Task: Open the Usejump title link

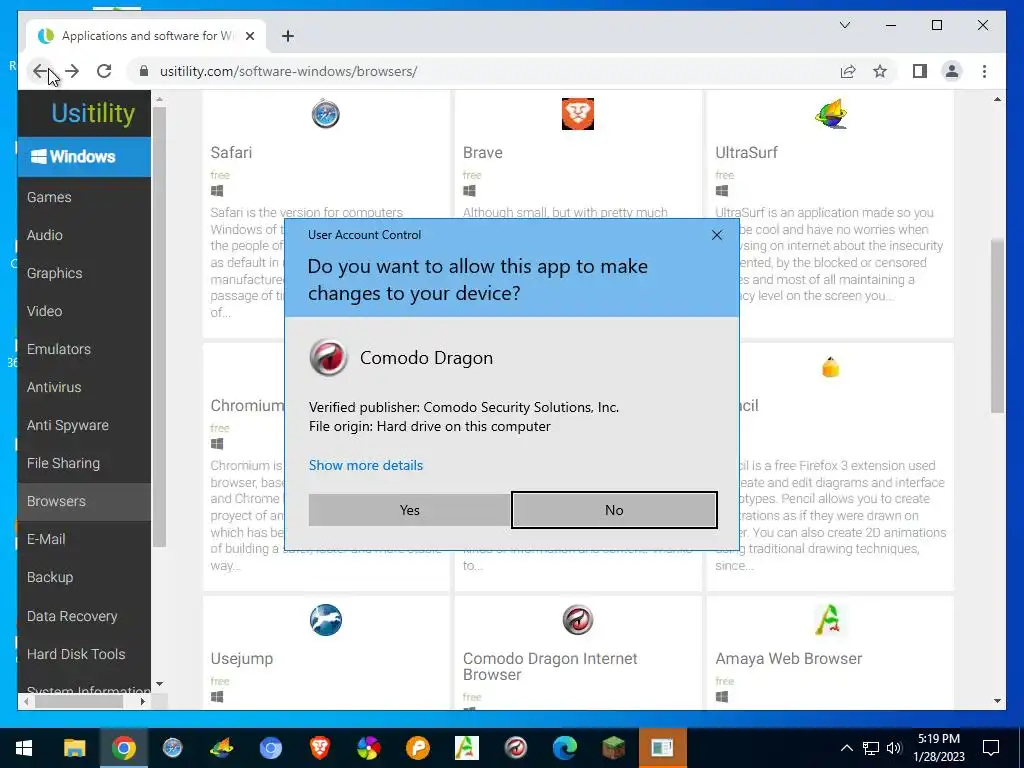Action: coord(242,659)
